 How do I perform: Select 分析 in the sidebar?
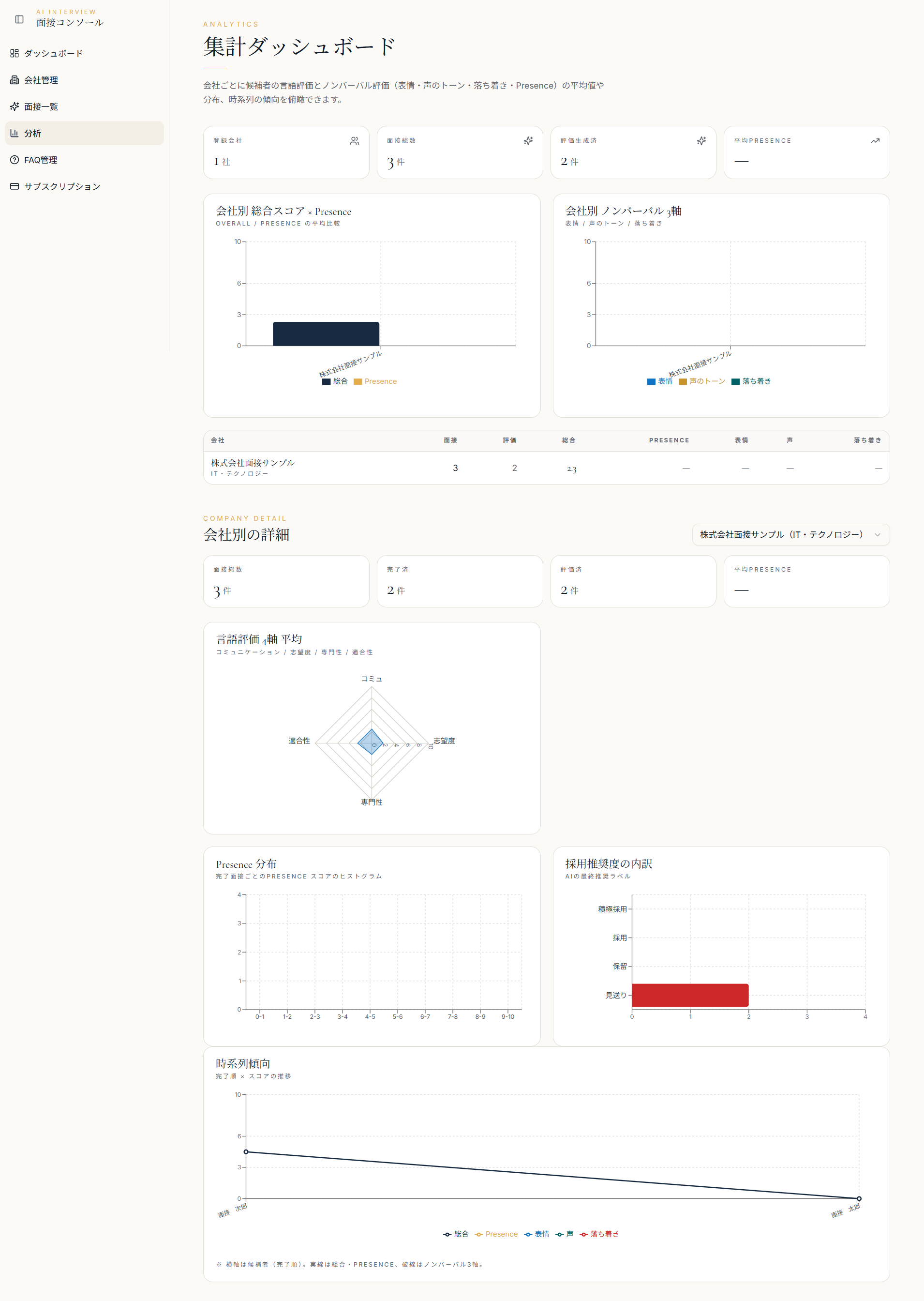(84, 133)
